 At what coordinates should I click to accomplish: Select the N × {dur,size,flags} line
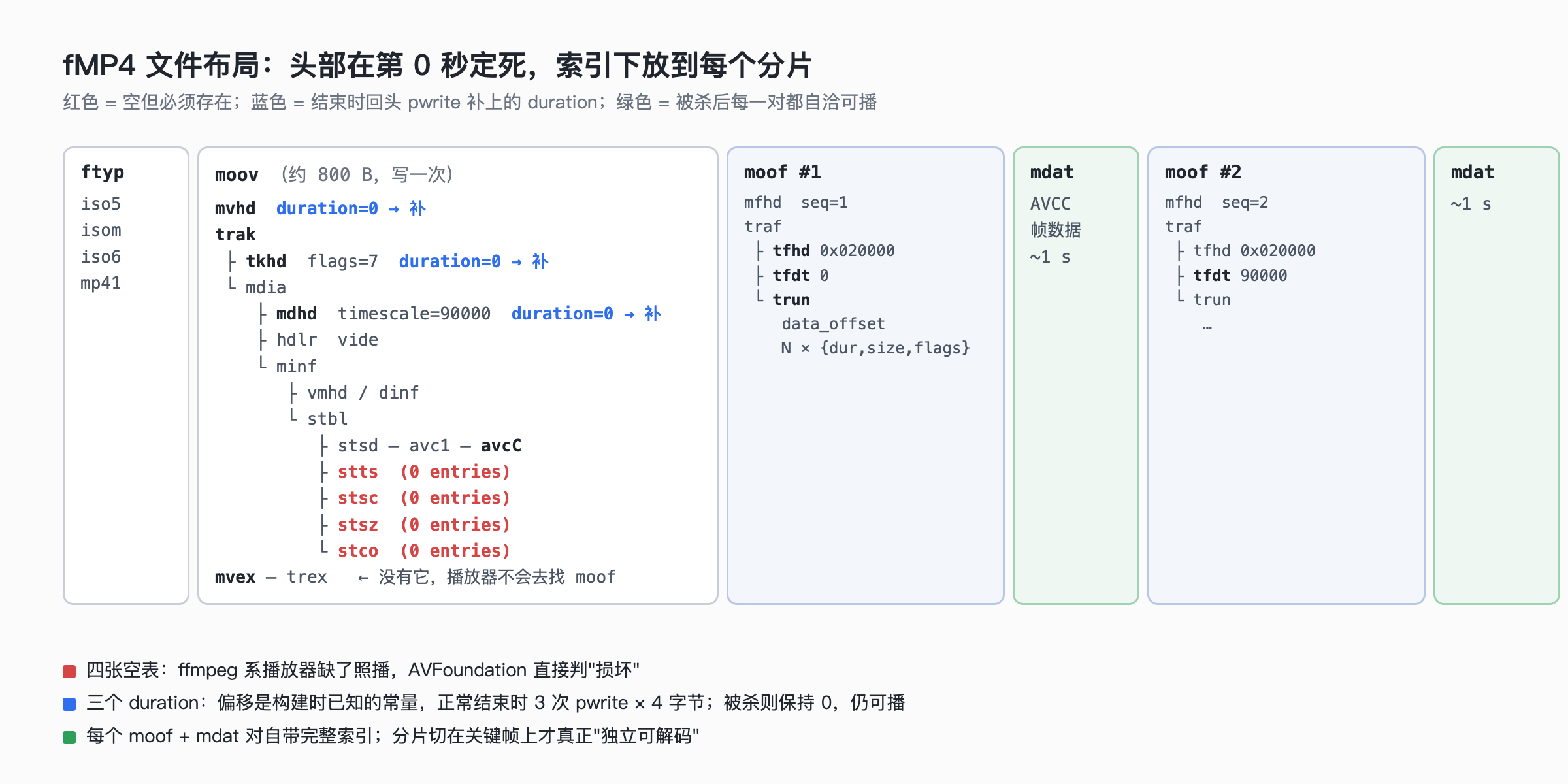coord(875,348)
